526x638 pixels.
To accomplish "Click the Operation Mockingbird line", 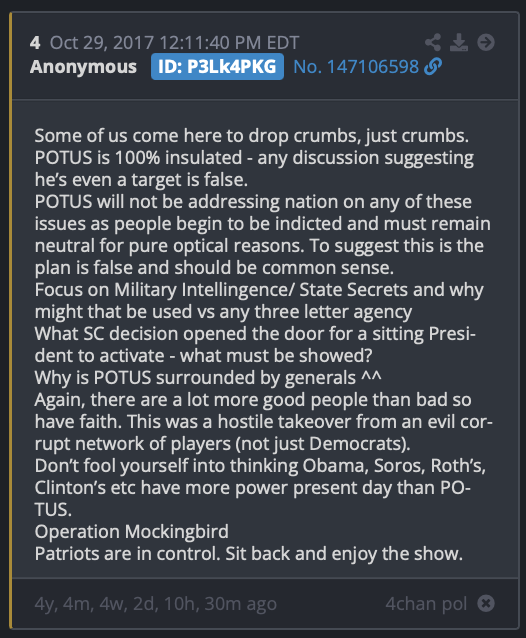I will pos(131,531).
